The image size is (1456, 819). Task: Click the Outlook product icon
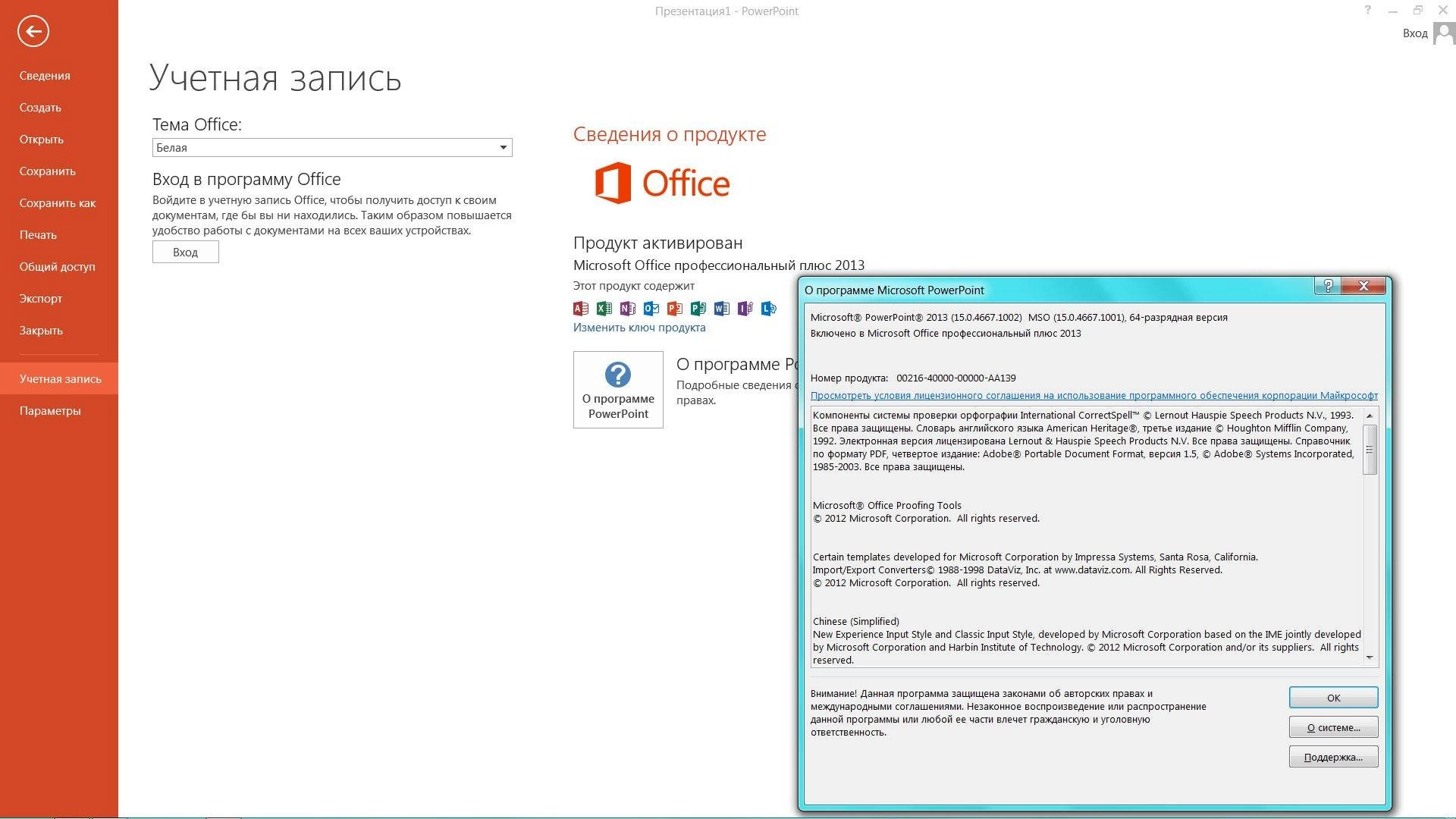click(651, 308)
